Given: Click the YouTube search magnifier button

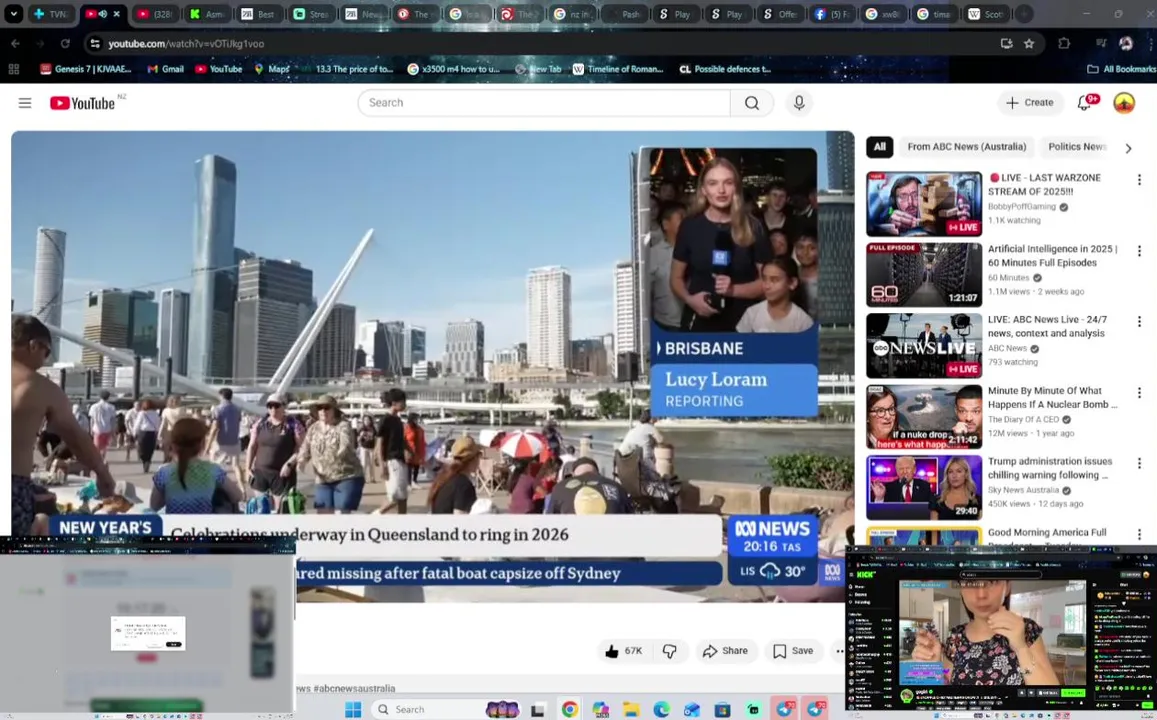Looking at the screenshot, I should point(751,103).
